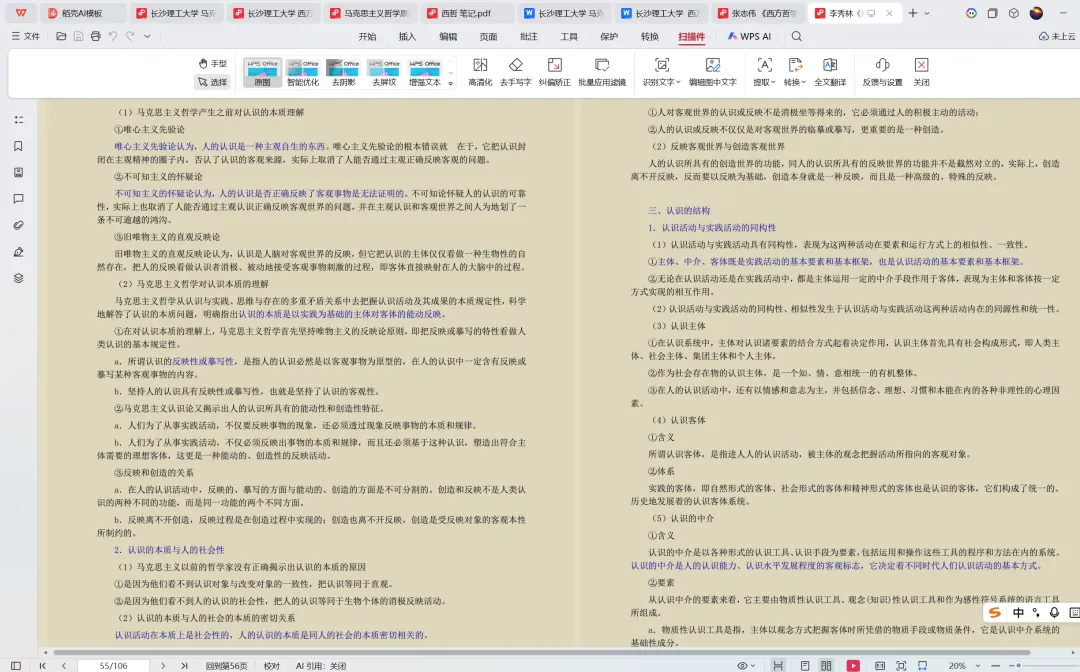Click the 纠偏矫正 deskew tool
Image resolution: width=1080 pixels, height=672 pixels.
[x=554, y=72]
